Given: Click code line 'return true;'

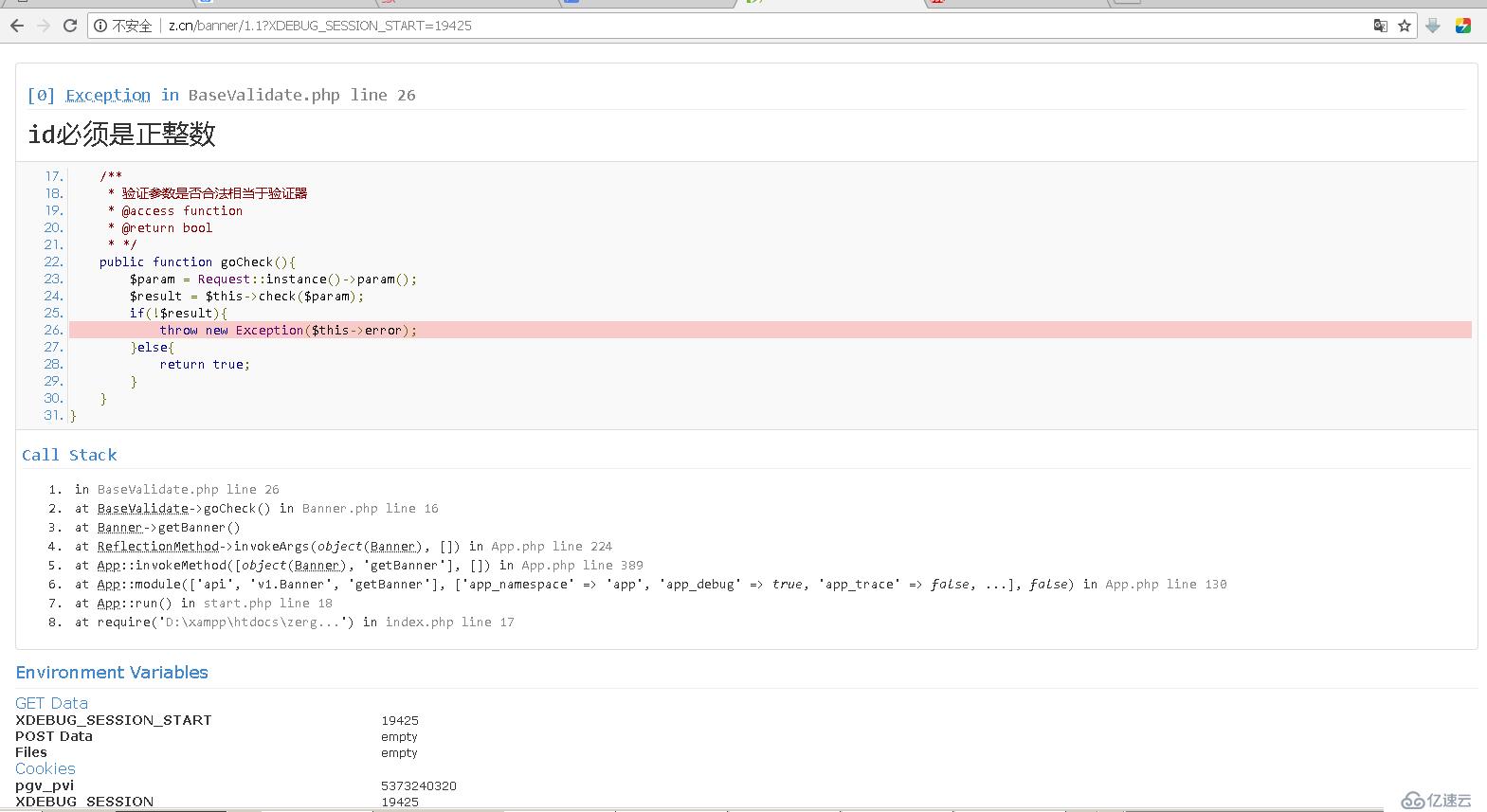Looking at the screenshot, I should (205, 364).
